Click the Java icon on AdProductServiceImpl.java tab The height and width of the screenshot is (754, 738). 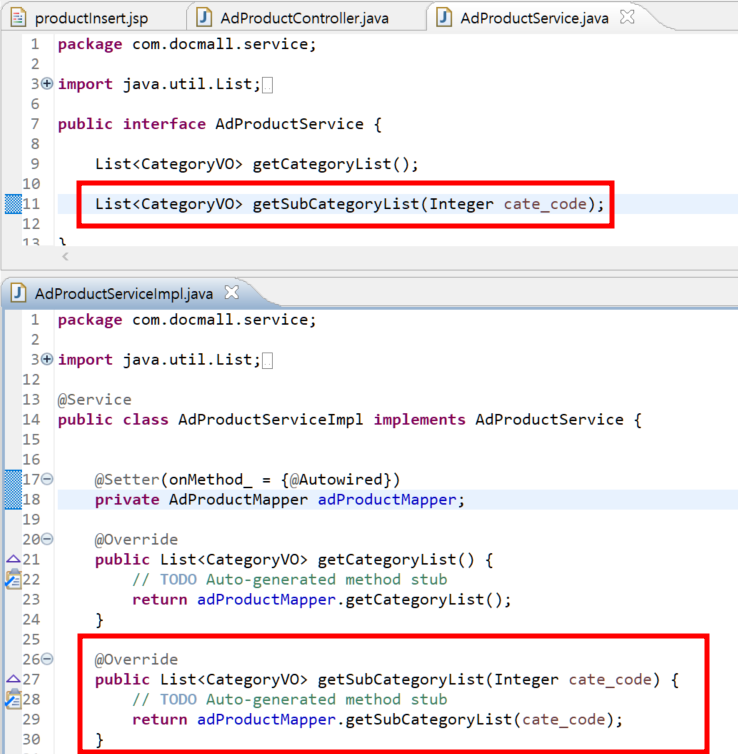point(18,293)
